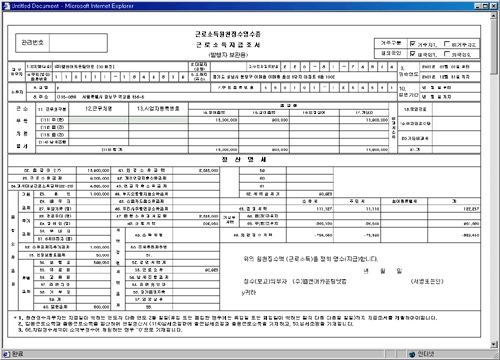Minimize the Internet Explorer window
The image size is (500, 360).
click(477, 6)
